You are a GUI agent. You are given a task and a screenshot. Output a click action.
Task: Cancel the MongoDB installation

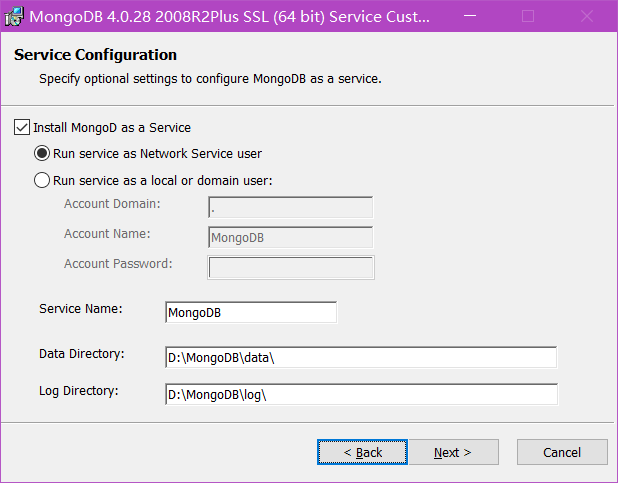pyautogui.click(x=562, y=452)
